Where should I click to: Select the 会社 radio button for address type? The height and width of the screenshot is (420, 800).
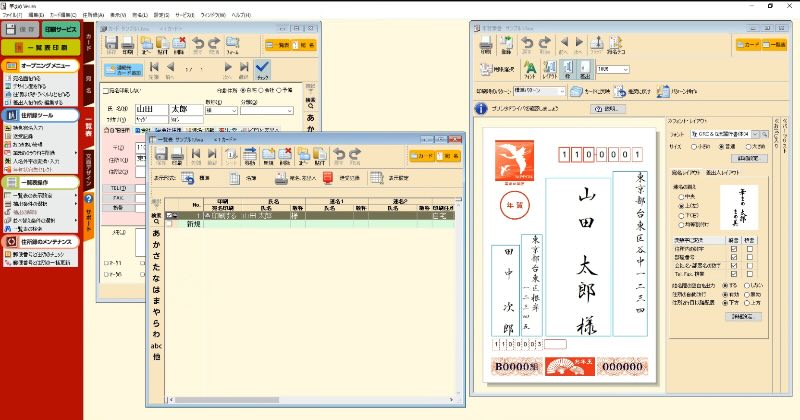tap(263, 91)
